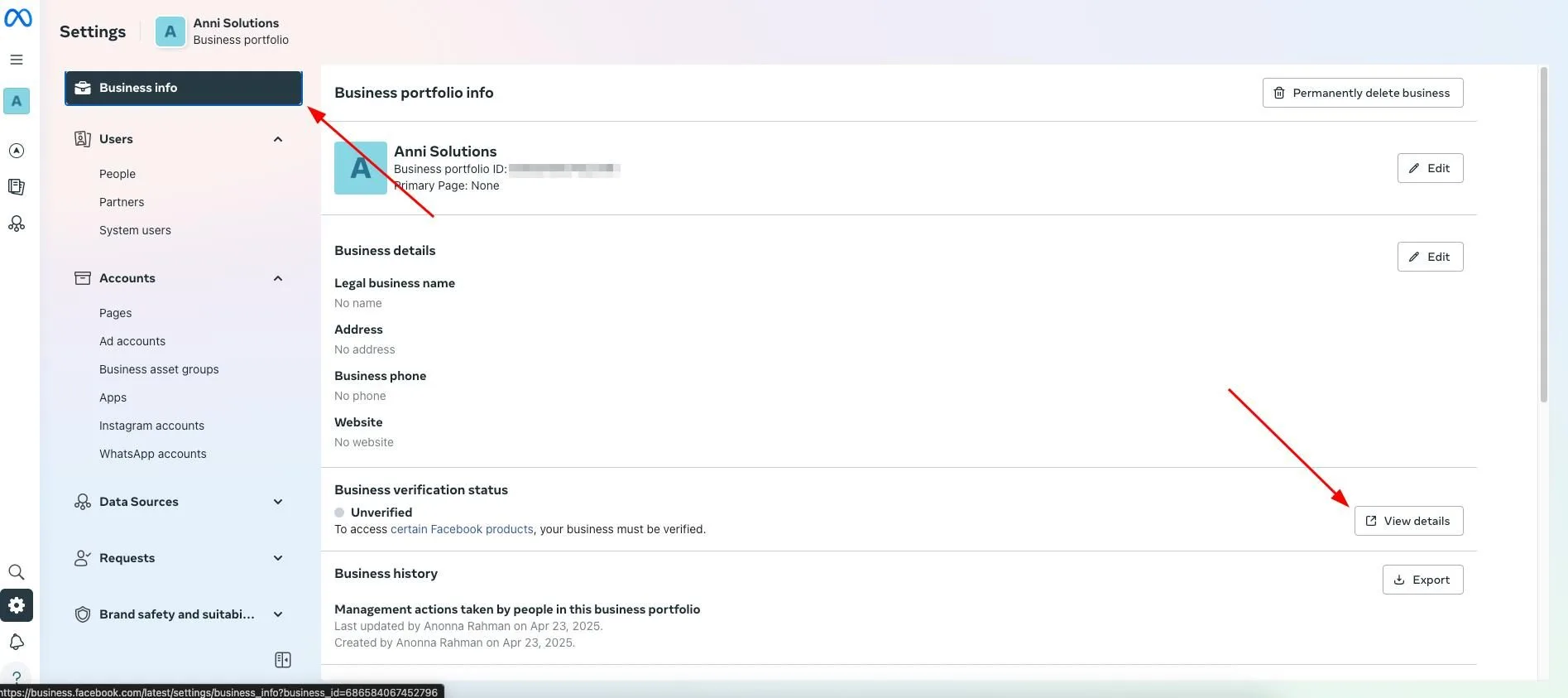Click the Requests section person icon
Image resolution: width=1568 pixels, height=698 pixels.
coord(83,558)
